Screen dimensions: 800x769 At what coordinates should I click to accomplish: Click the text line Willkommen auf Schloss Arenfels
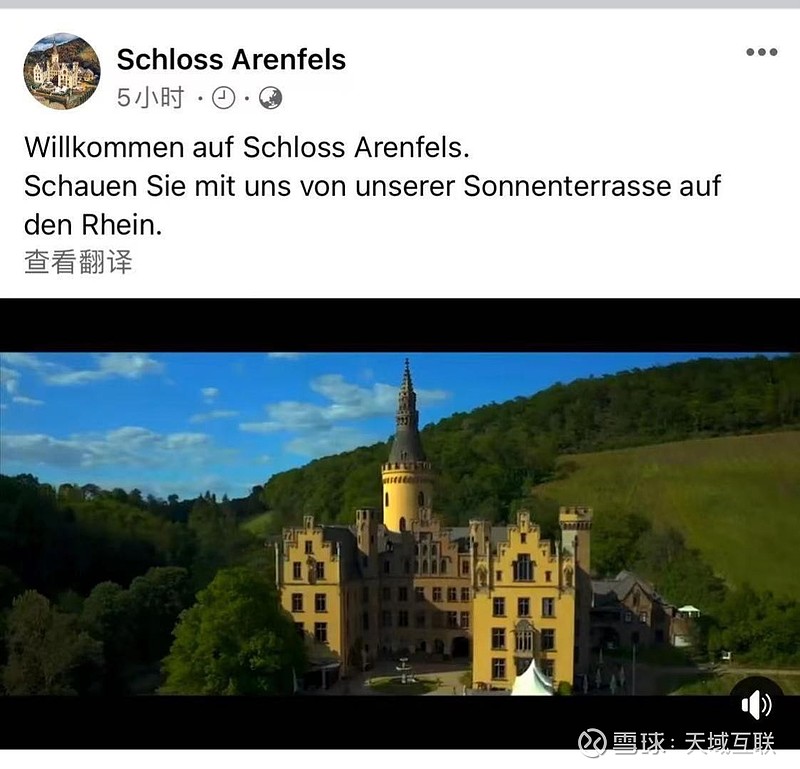[247, 147]
